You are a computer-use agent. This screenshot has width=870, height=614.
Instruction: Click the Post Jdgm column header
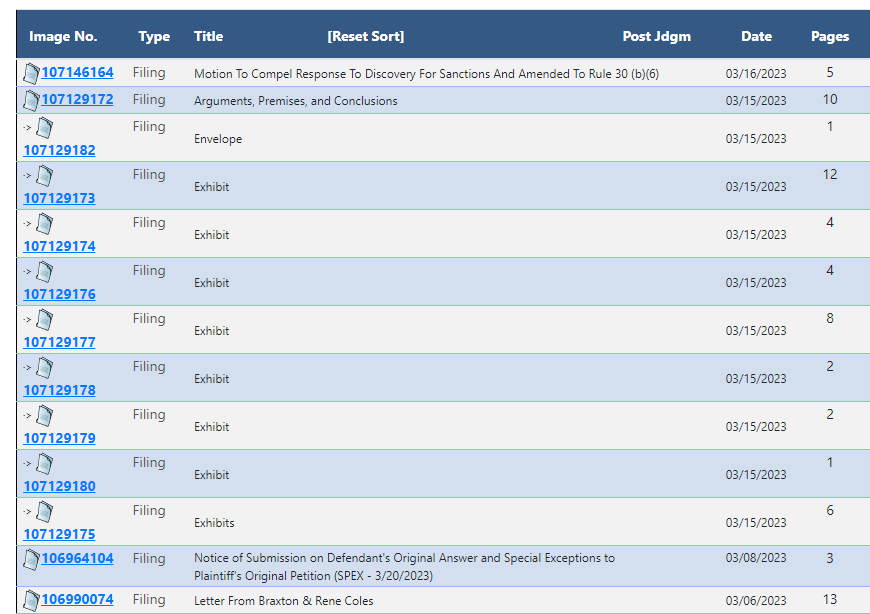click(x=656, y=37)
